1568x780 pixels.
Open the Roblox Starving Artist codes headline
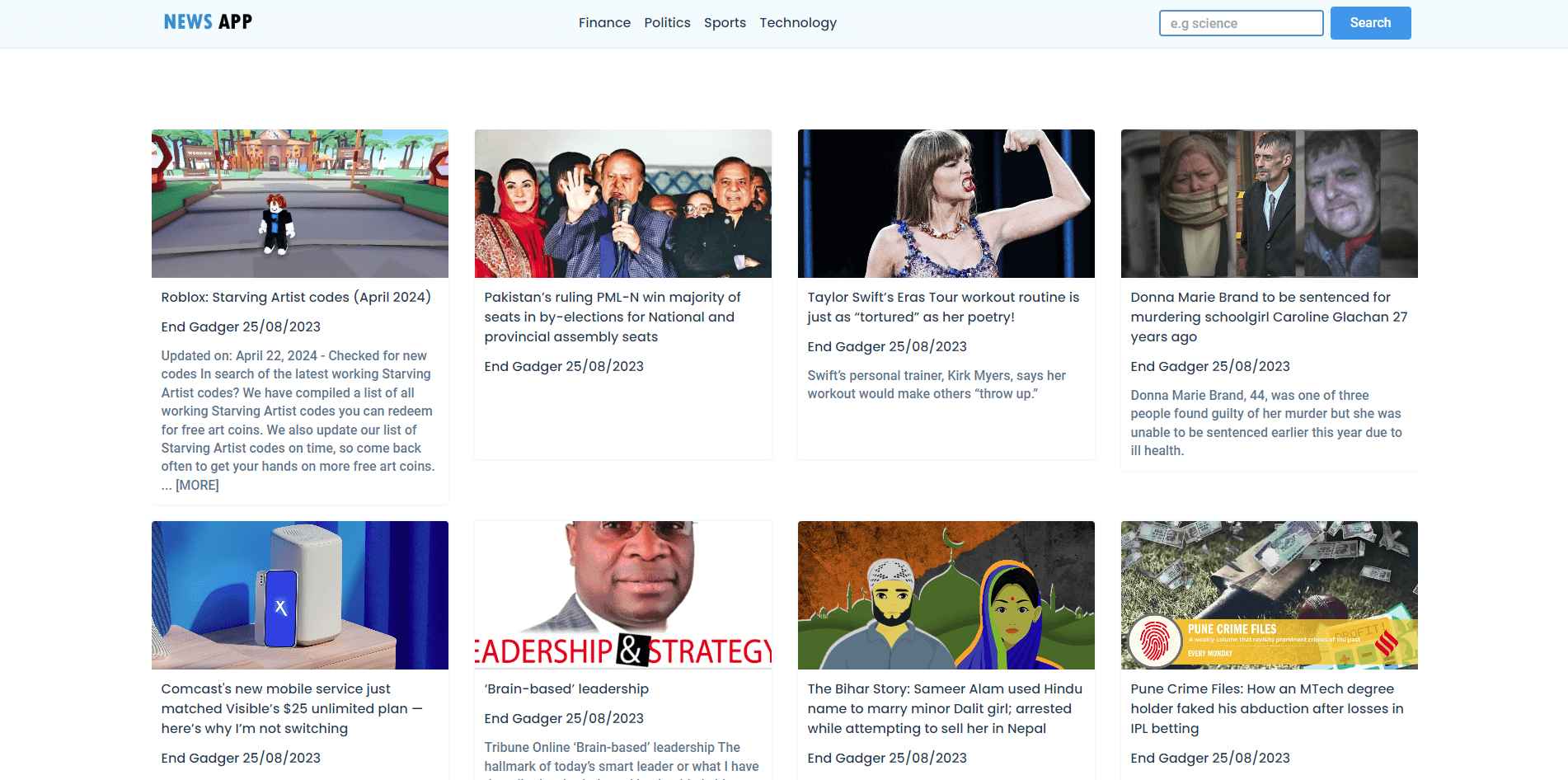(x=295, y=297)
